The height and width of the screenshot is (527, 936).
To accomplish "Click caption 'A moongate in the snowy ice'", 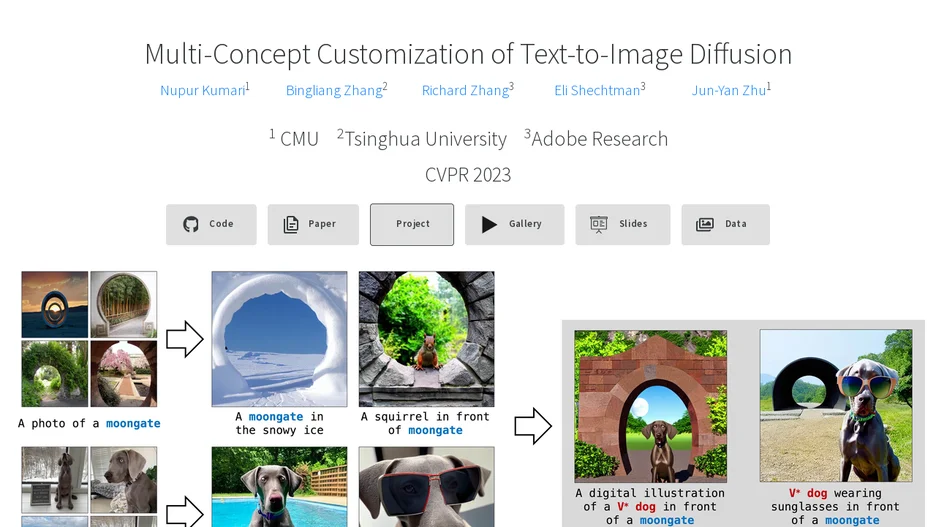I will point(279,423).
